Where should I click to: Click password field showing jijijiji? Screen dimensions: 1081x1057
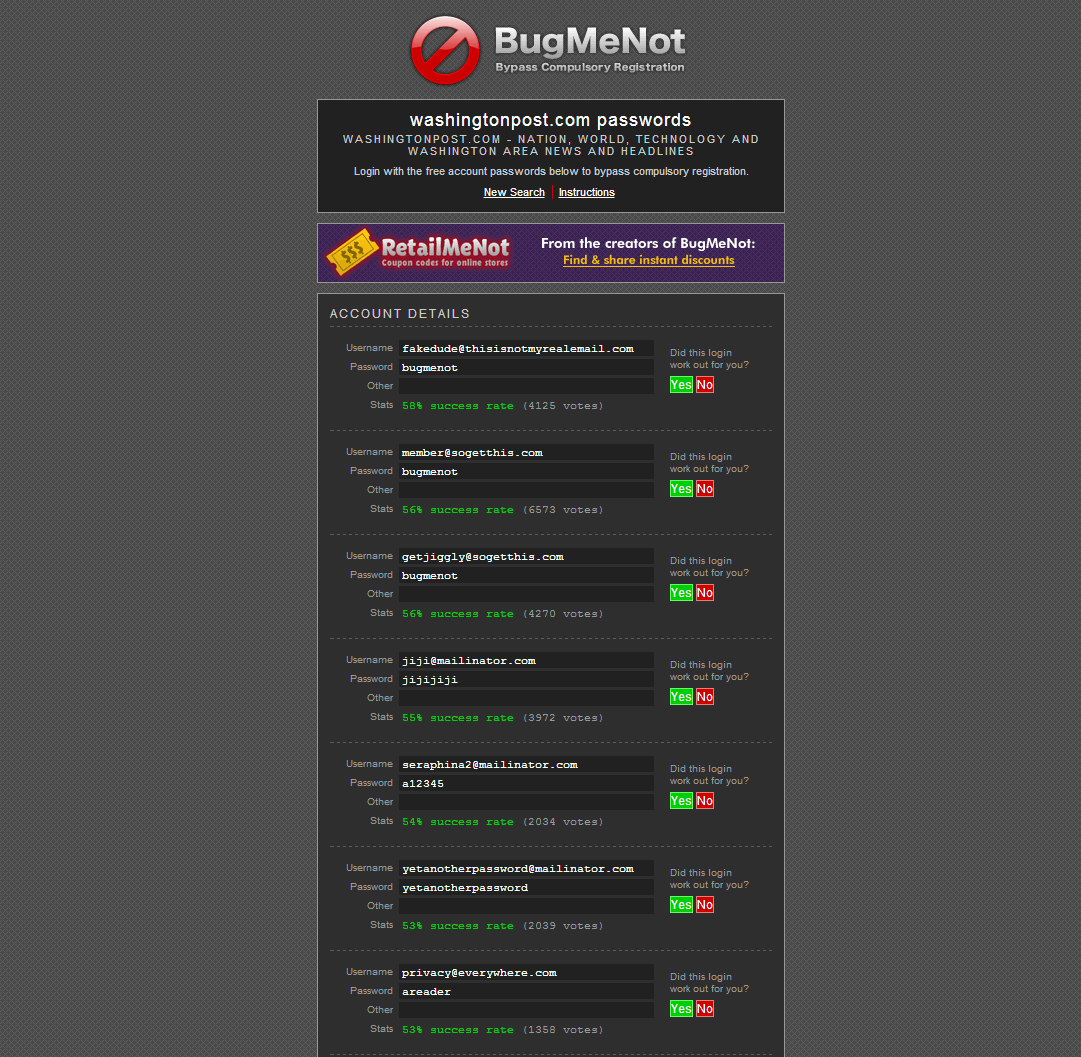pyautogui.click(x=526, y=679)
